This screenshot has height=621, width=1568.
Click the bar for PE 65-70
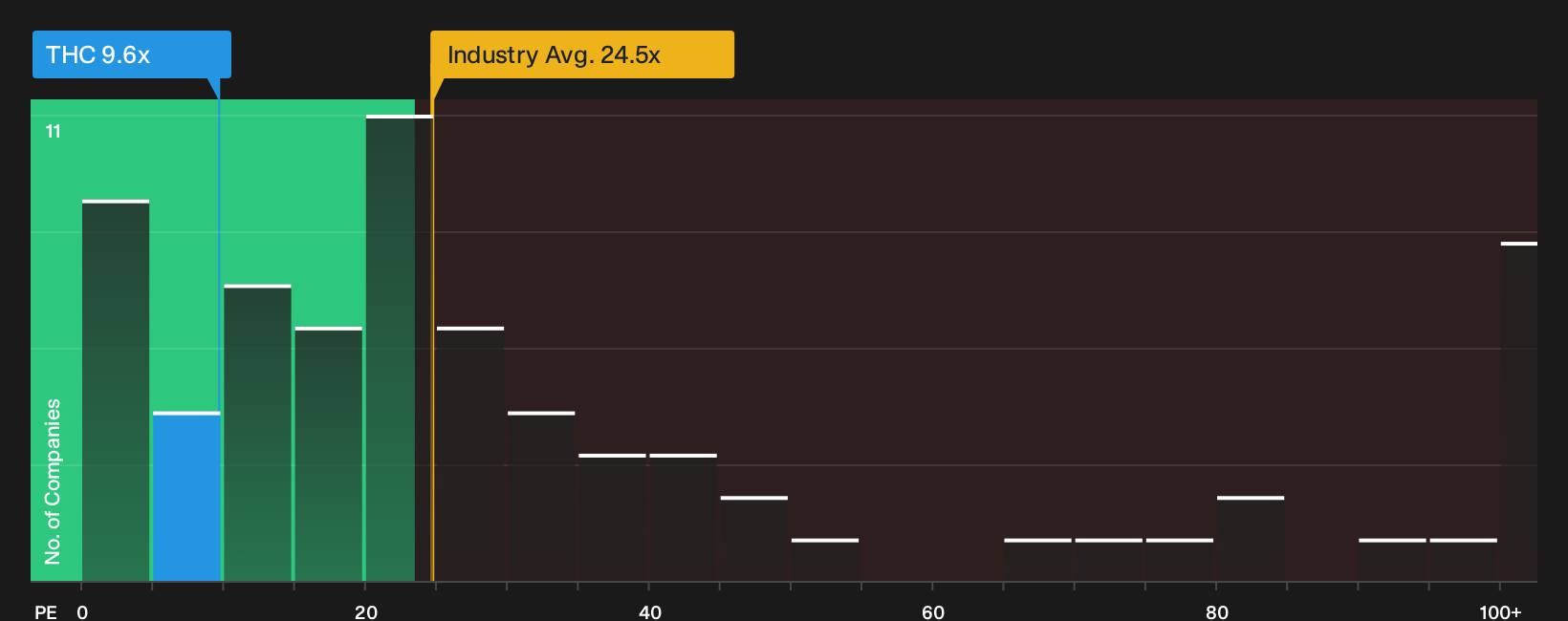(1037, 560)
